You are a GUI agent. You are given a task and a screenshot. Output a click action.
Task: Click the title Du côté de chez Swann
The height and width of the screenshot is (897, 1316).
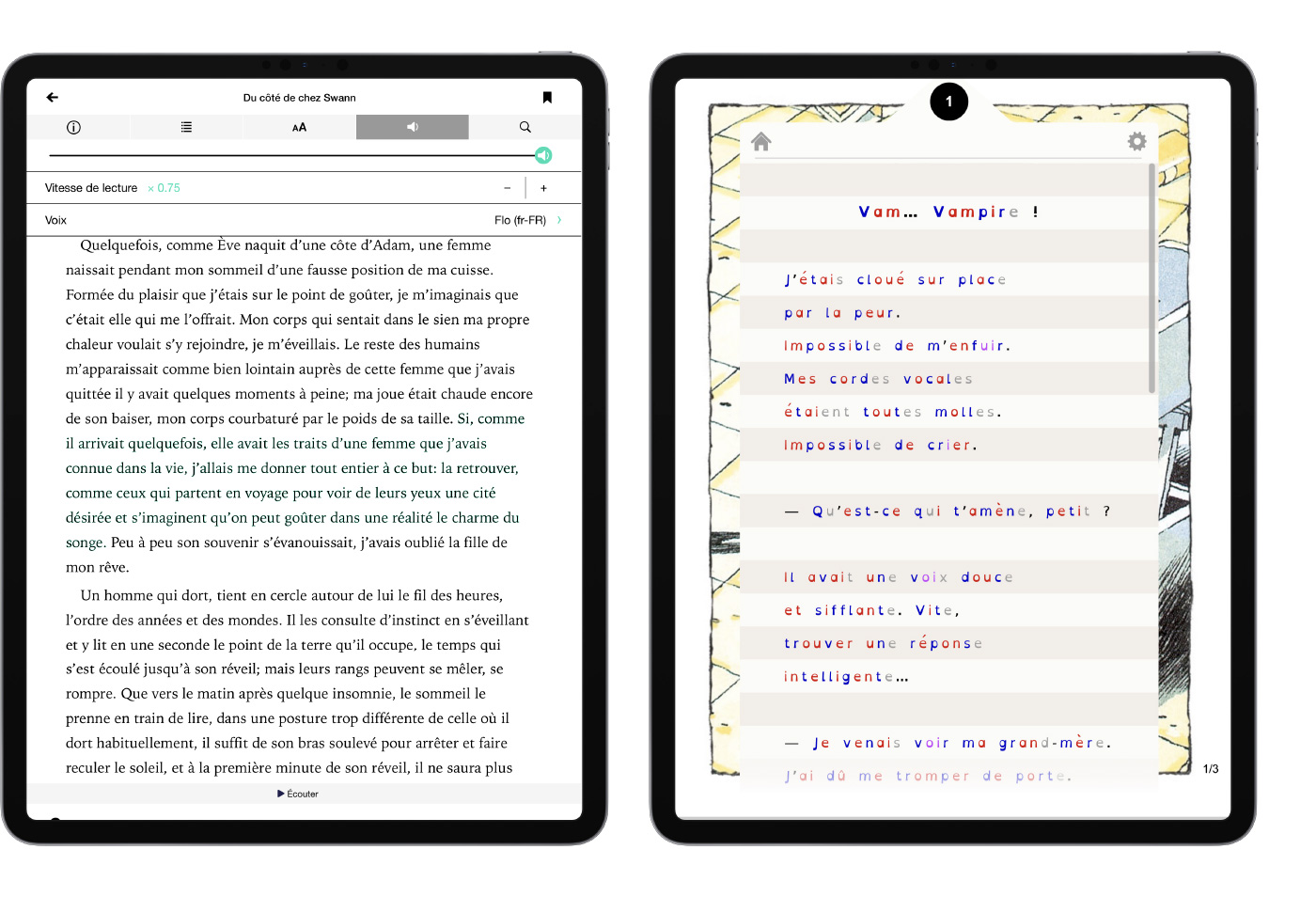299,98
